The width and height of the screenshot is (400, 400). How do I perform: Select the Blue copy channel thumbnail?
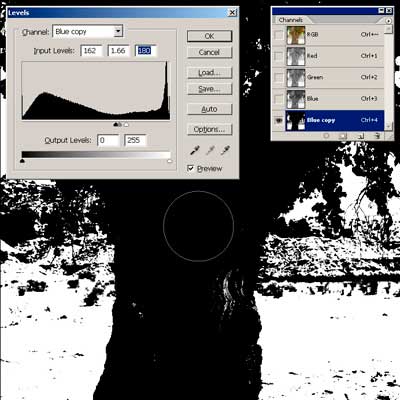(x=296, y=121)
